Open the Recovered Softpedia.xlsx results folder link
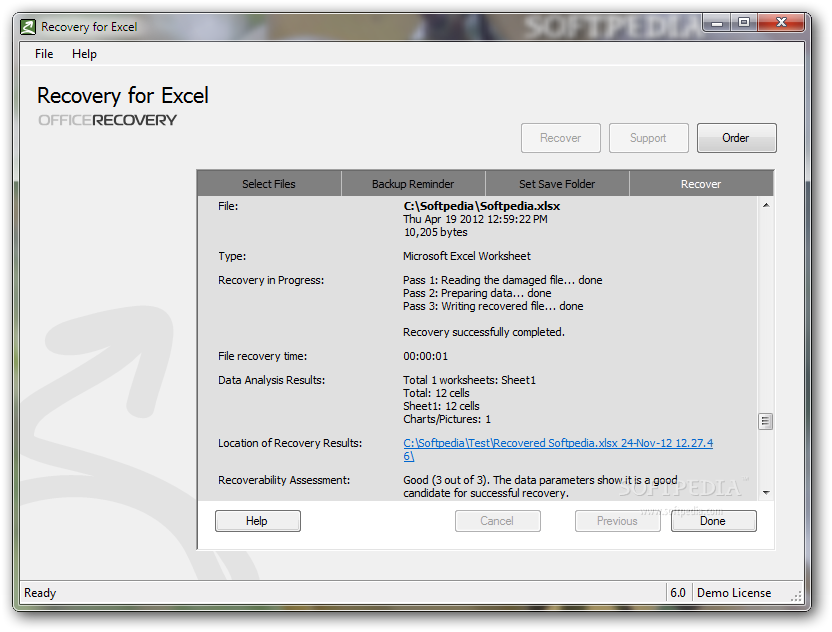Screen dimensions: 832x632 coord(558,449)
